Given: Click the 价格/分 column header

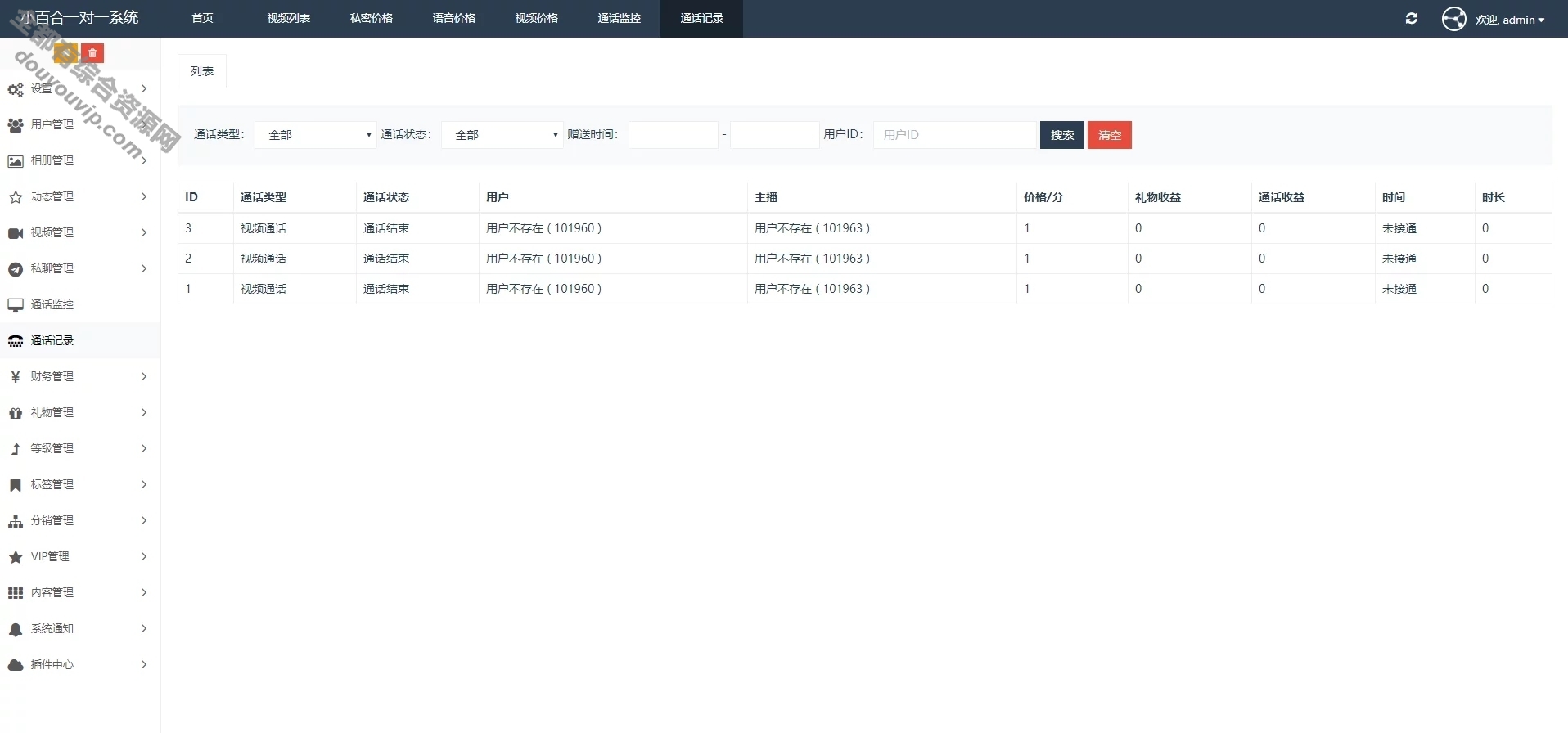Looking at the screenshot, I should click(x=1043, y=197).
